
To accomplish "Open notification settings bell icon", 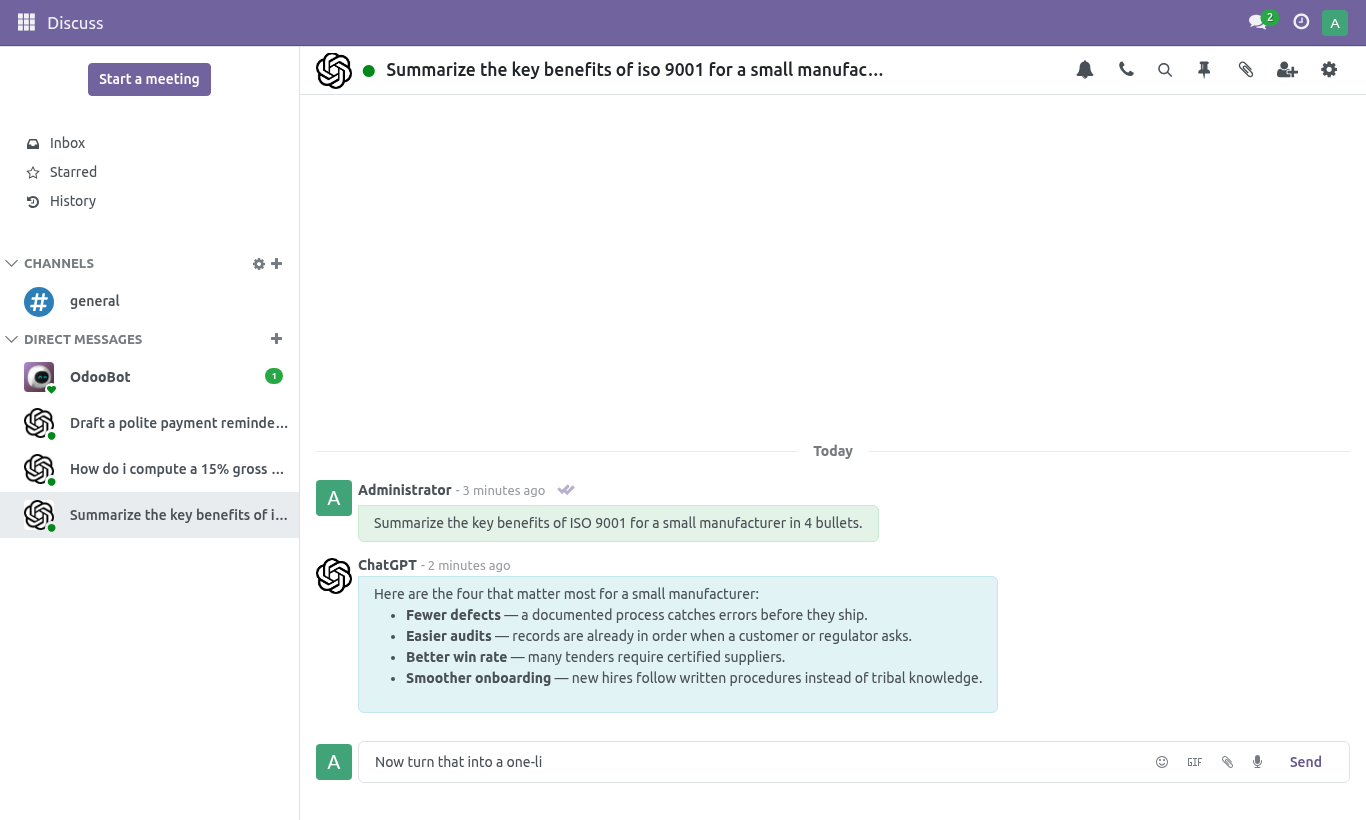I will coord(1085,70).
